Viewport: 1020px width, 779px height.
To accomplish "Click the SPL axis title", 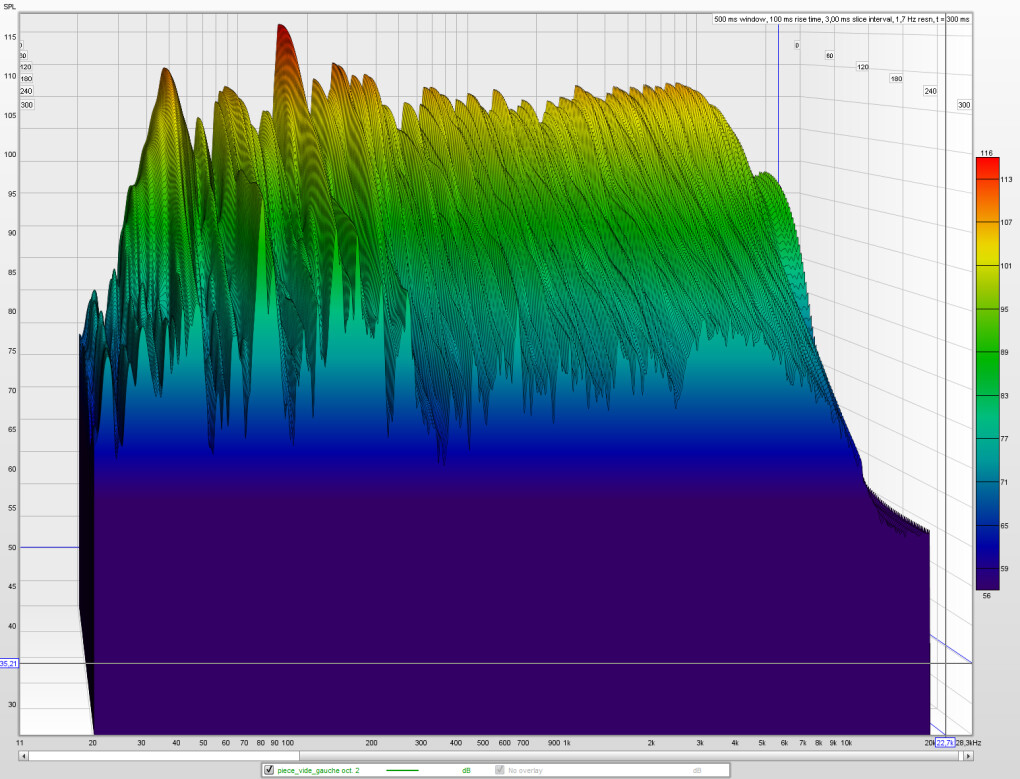I will pos(10,7).
